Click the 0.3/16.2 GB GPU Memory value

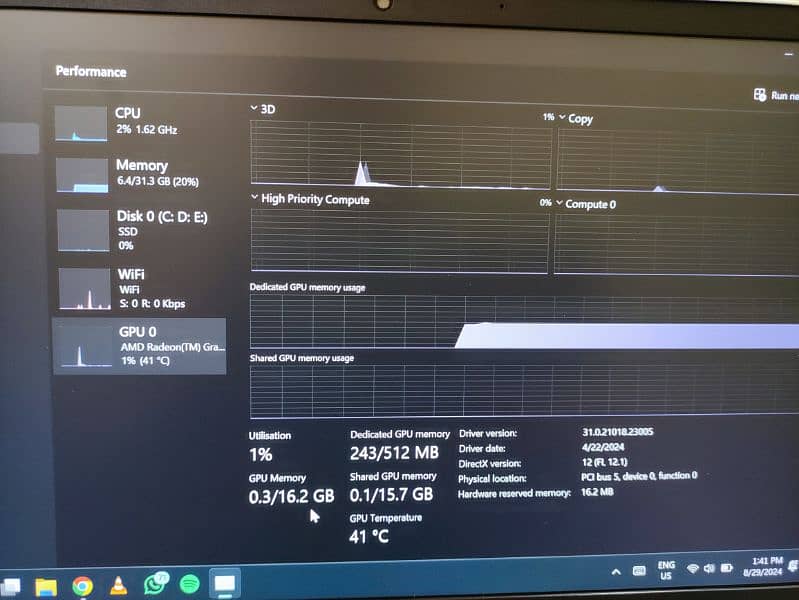pos(291,497)
